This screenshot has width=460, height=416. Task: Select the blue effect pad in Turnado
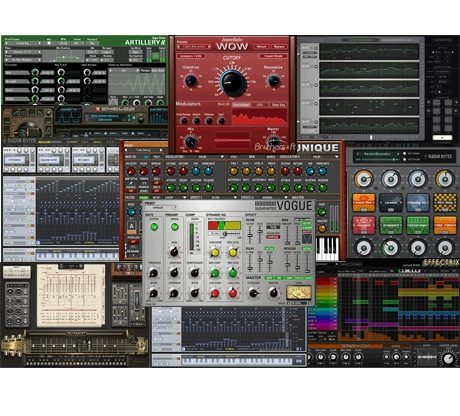pyautogui.click(x=418, y=203)
